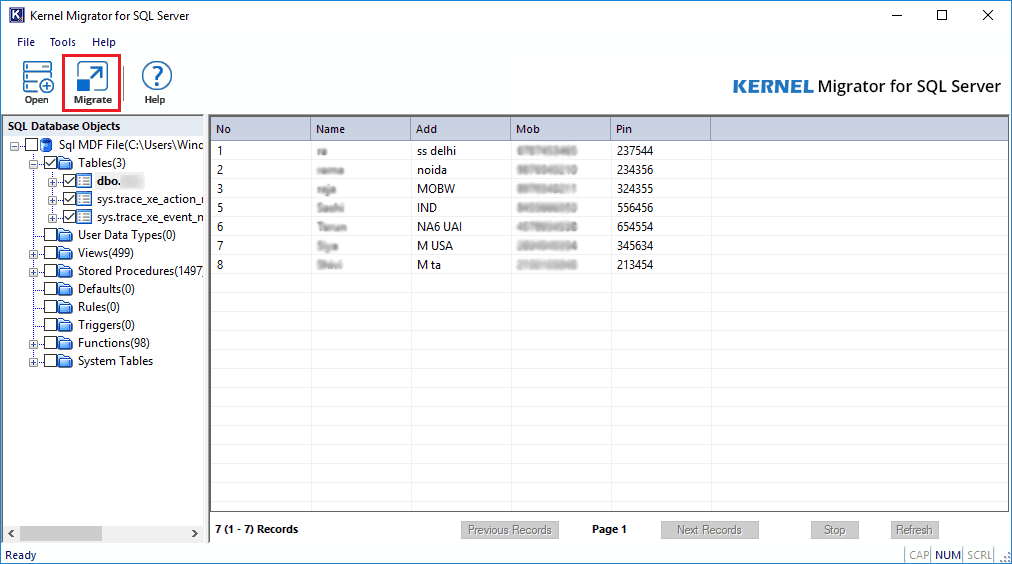Select the 'NA6 UAI' address cell
The width and height of the screenshot is (1012, 564).
click(x=461, y=227)
